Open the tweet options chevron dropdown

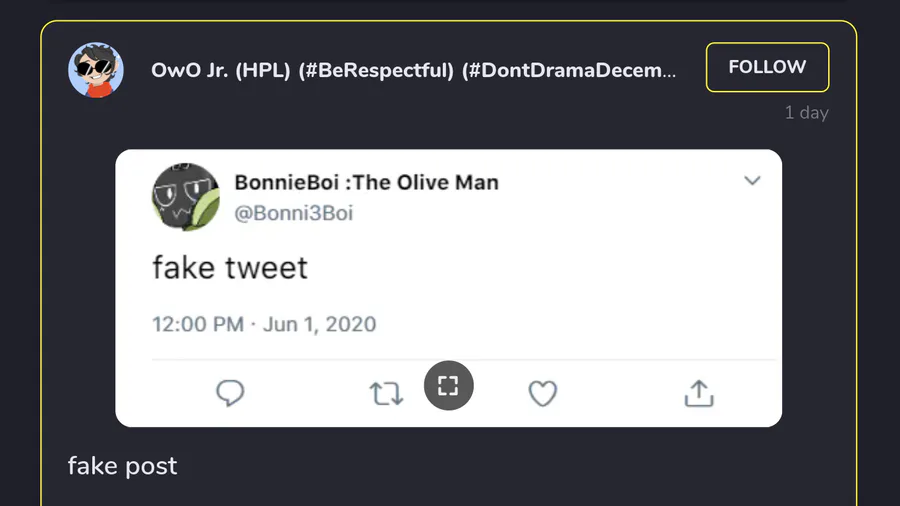point(752,181)
